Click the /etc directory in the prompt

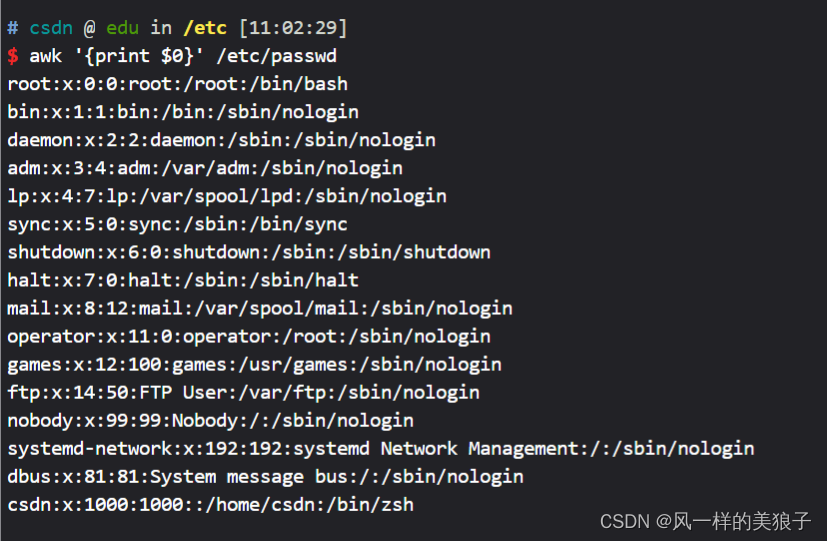[205, 28]
